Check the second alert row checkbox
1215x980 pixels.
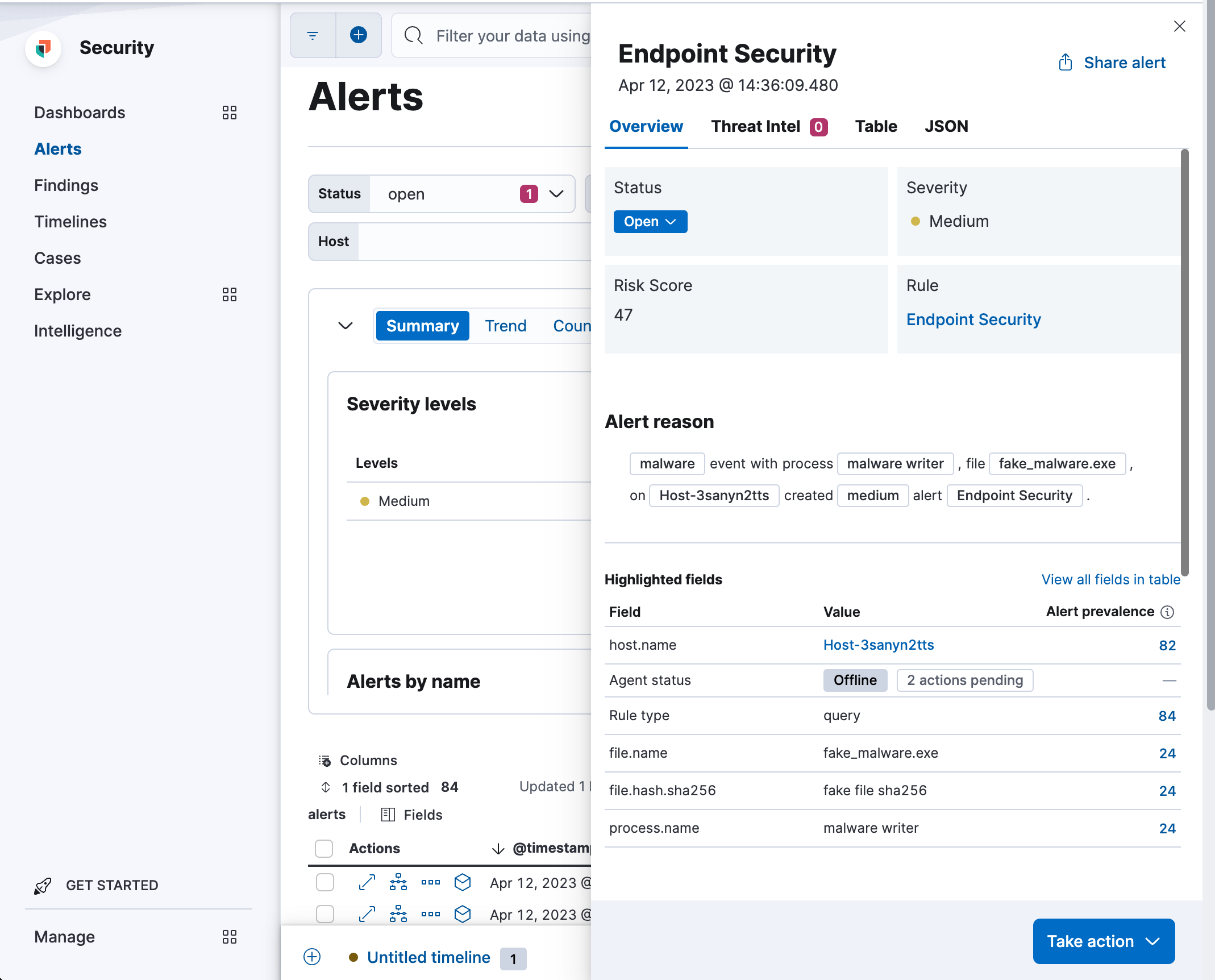[x=325, y=914]
